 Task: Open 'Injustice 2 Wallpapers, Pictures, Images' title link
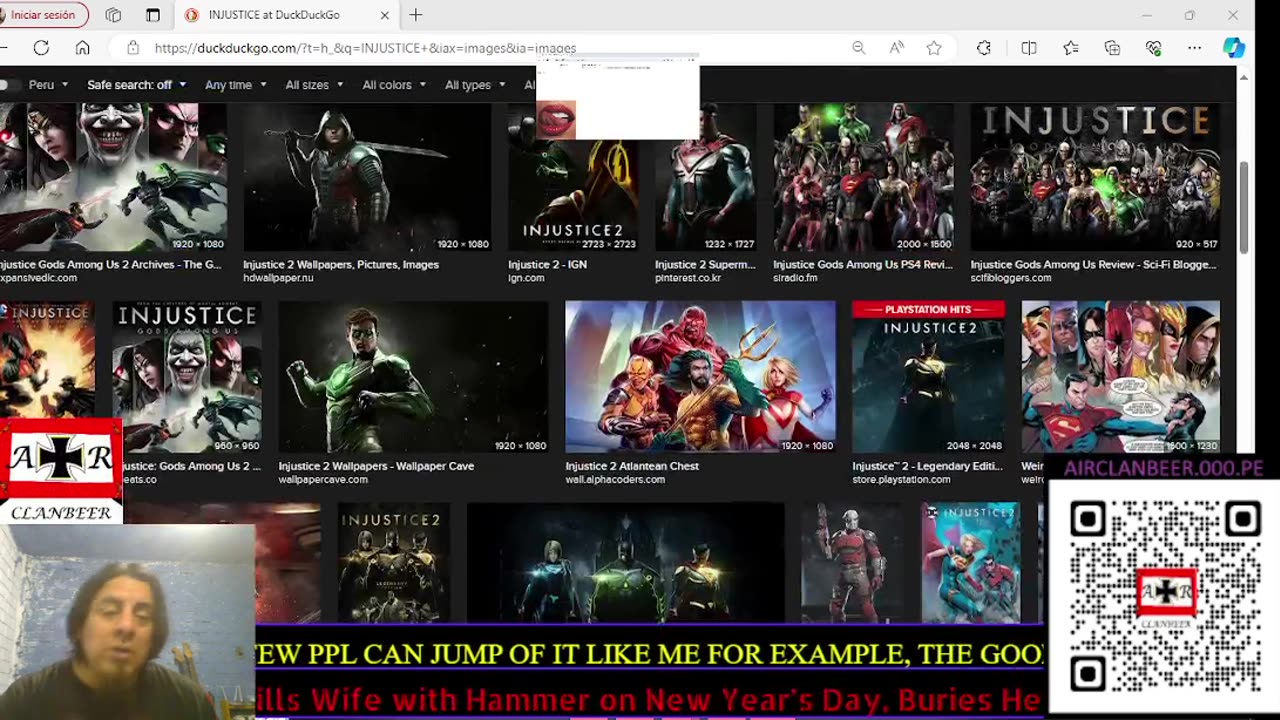(341, 265)
